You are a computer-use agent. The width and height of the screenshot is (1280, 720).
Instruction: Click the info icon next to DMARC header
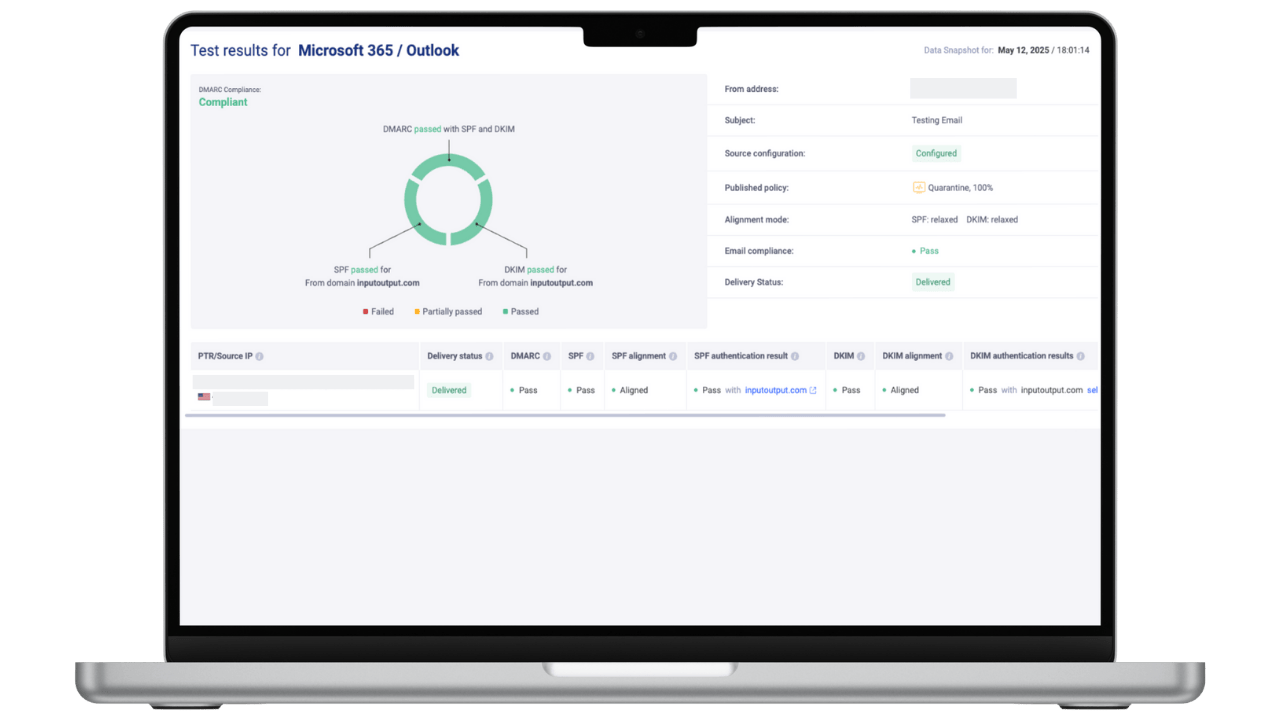click(x=547, y=356)
